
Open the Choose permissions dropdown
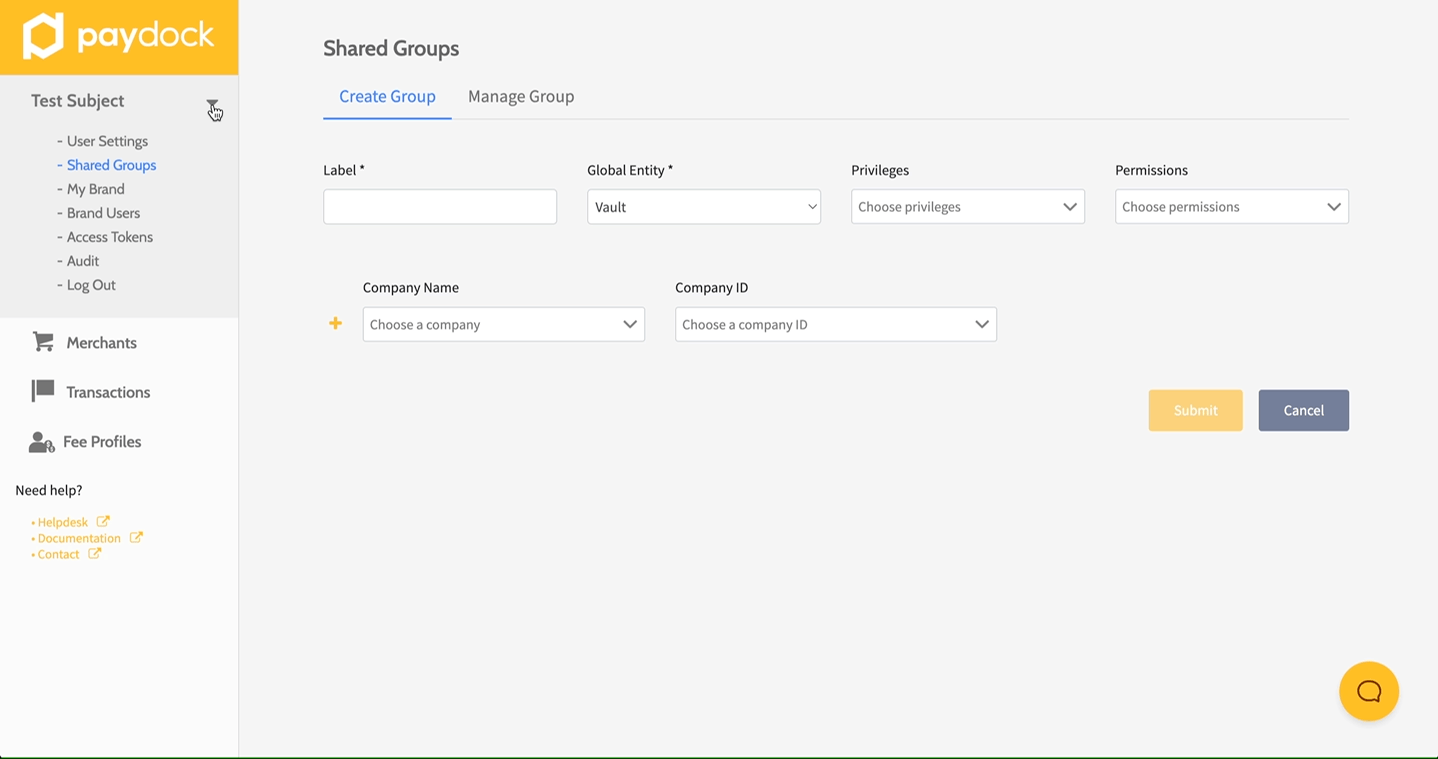(x=1231, y=207)
